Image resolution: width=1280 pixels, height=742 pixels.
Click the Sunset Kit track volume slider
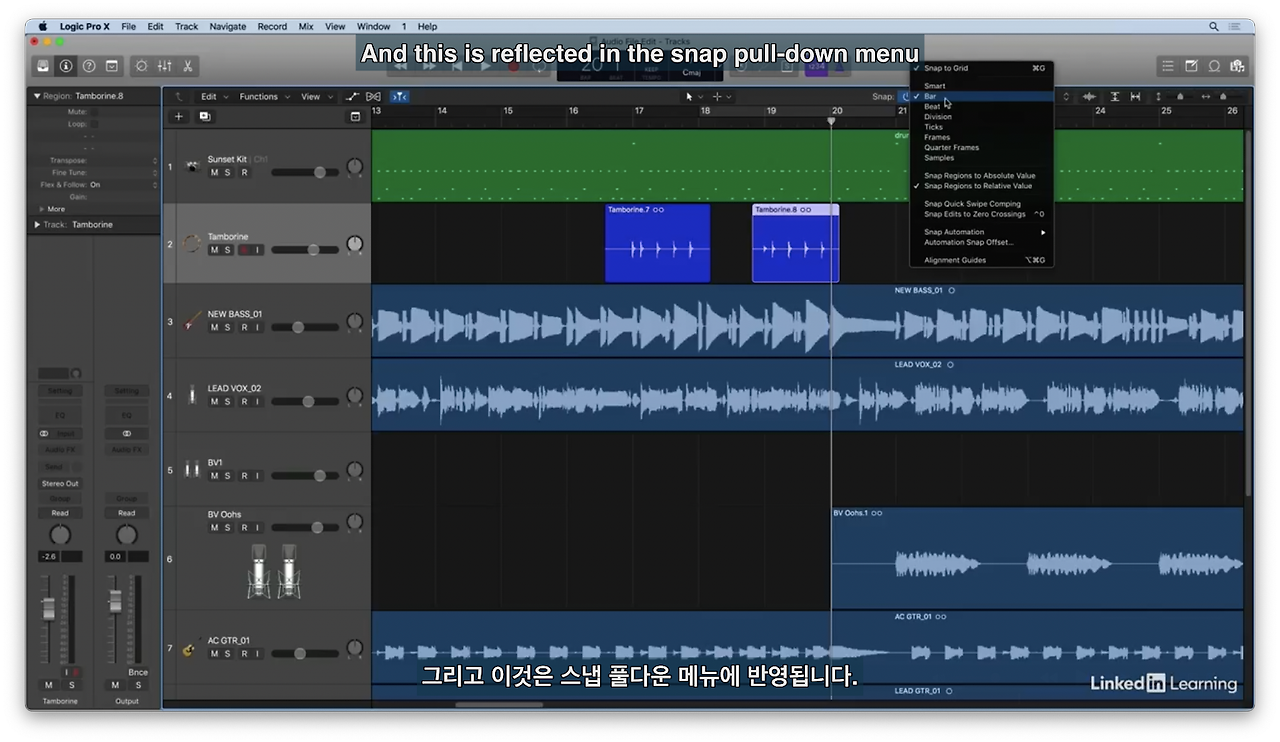304,172
